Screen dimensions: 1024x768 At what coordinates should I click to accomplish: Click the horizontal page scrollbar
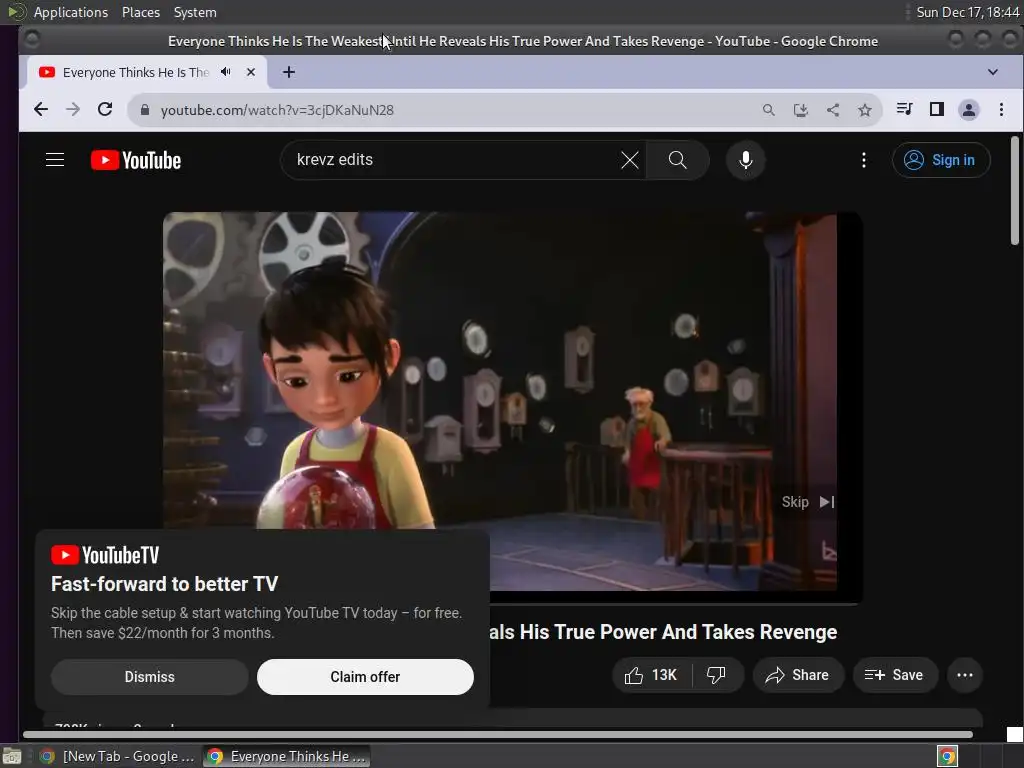point(498,734)
